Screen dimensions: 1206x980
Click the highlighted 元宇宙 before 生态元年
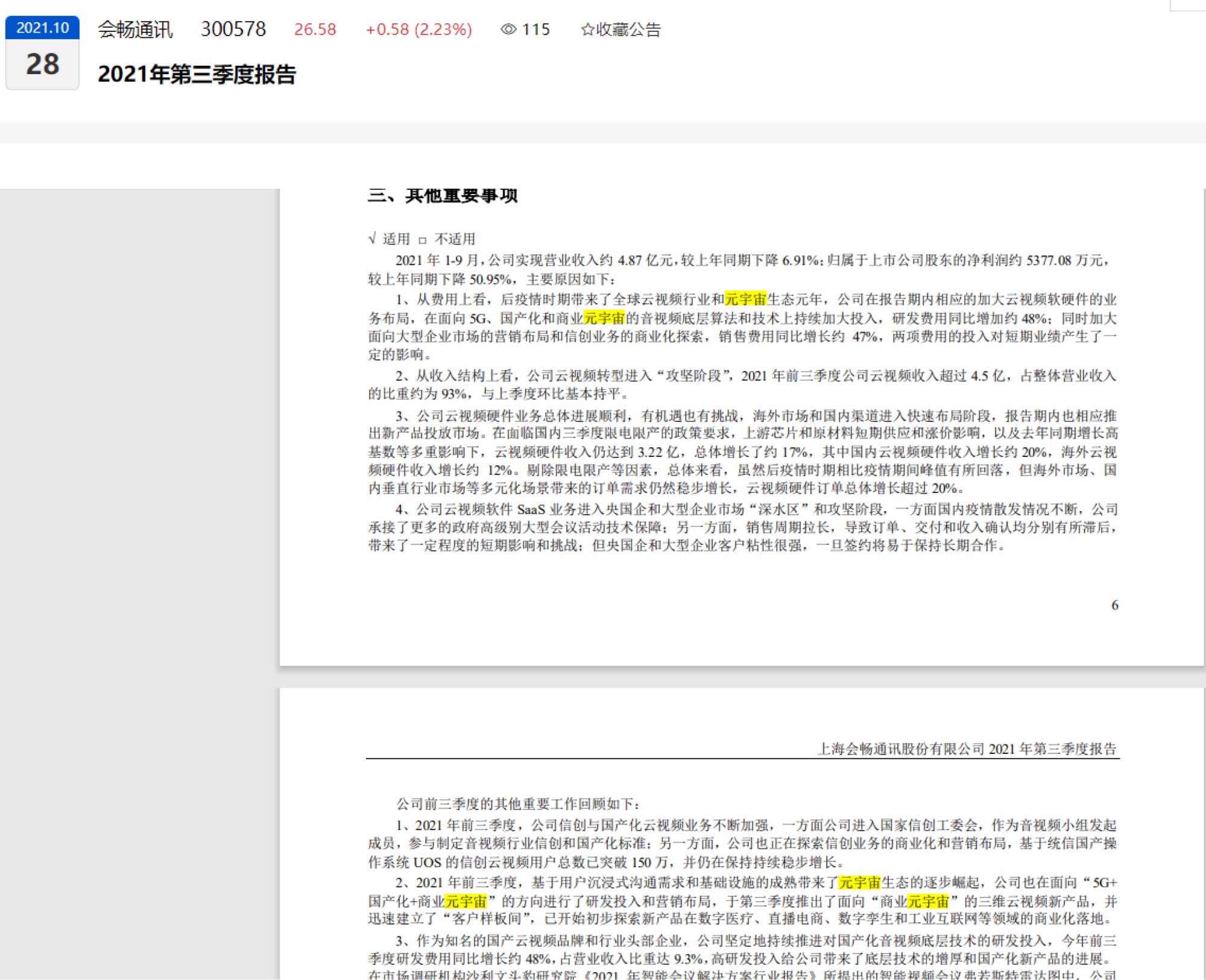click(745, 299)
